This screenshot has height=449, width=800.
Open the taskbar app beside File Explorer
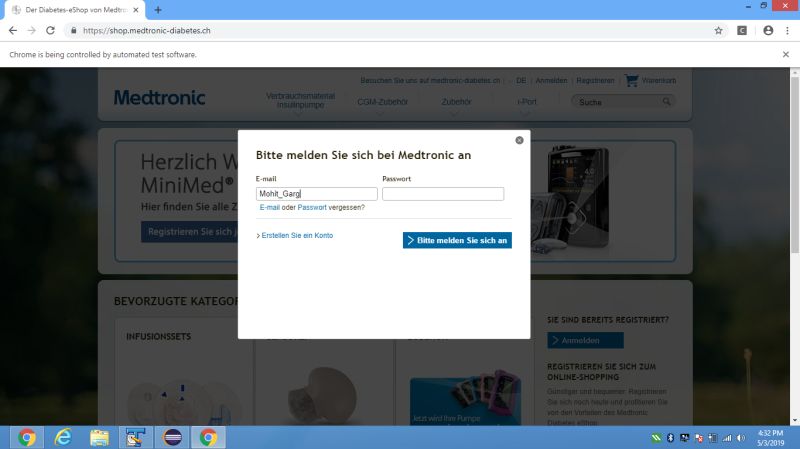click(x=135, y=437)
